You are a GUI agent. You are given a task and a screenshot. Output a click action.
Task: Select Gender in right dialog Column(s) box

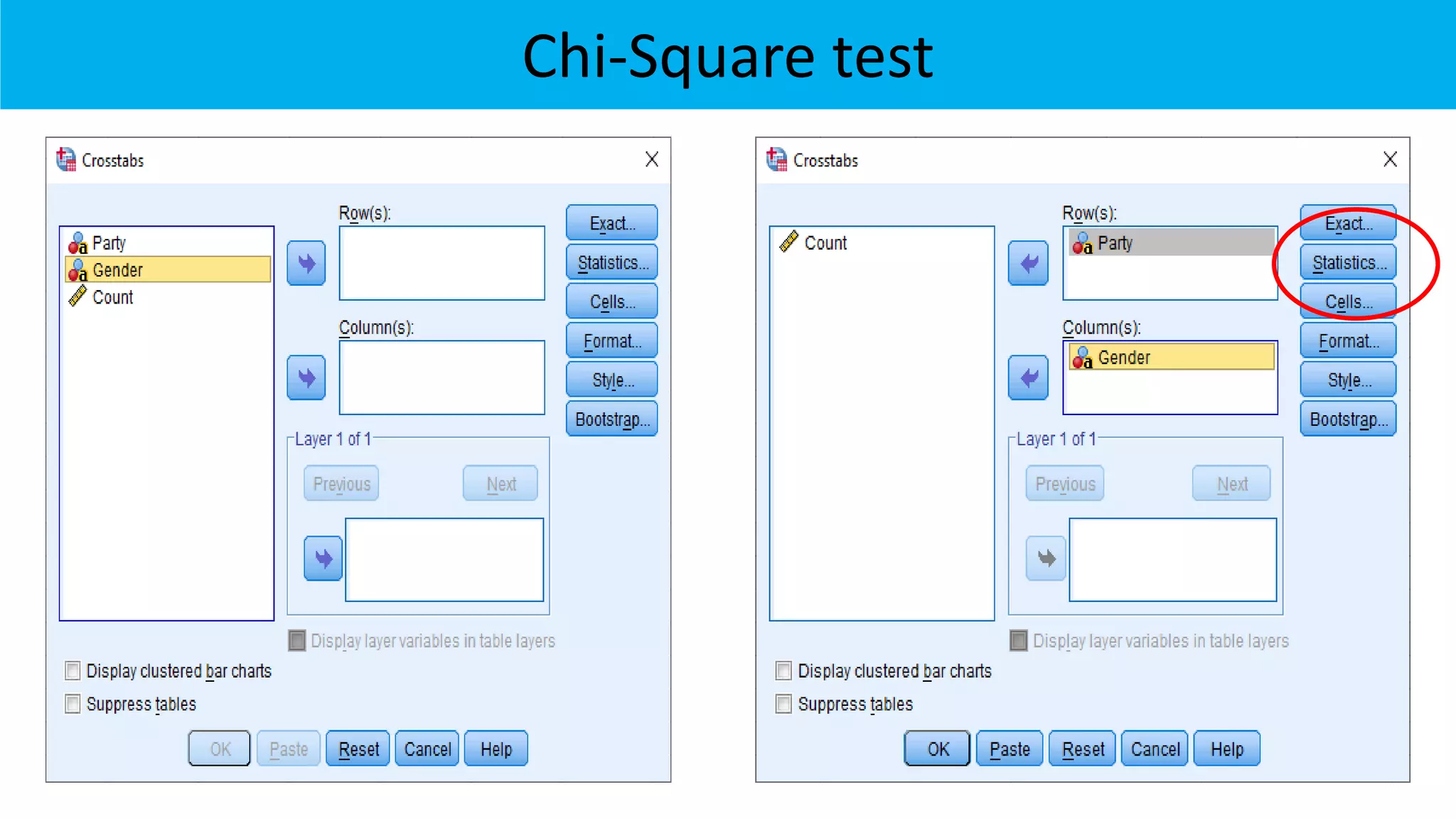click(x=1172, y=357)
